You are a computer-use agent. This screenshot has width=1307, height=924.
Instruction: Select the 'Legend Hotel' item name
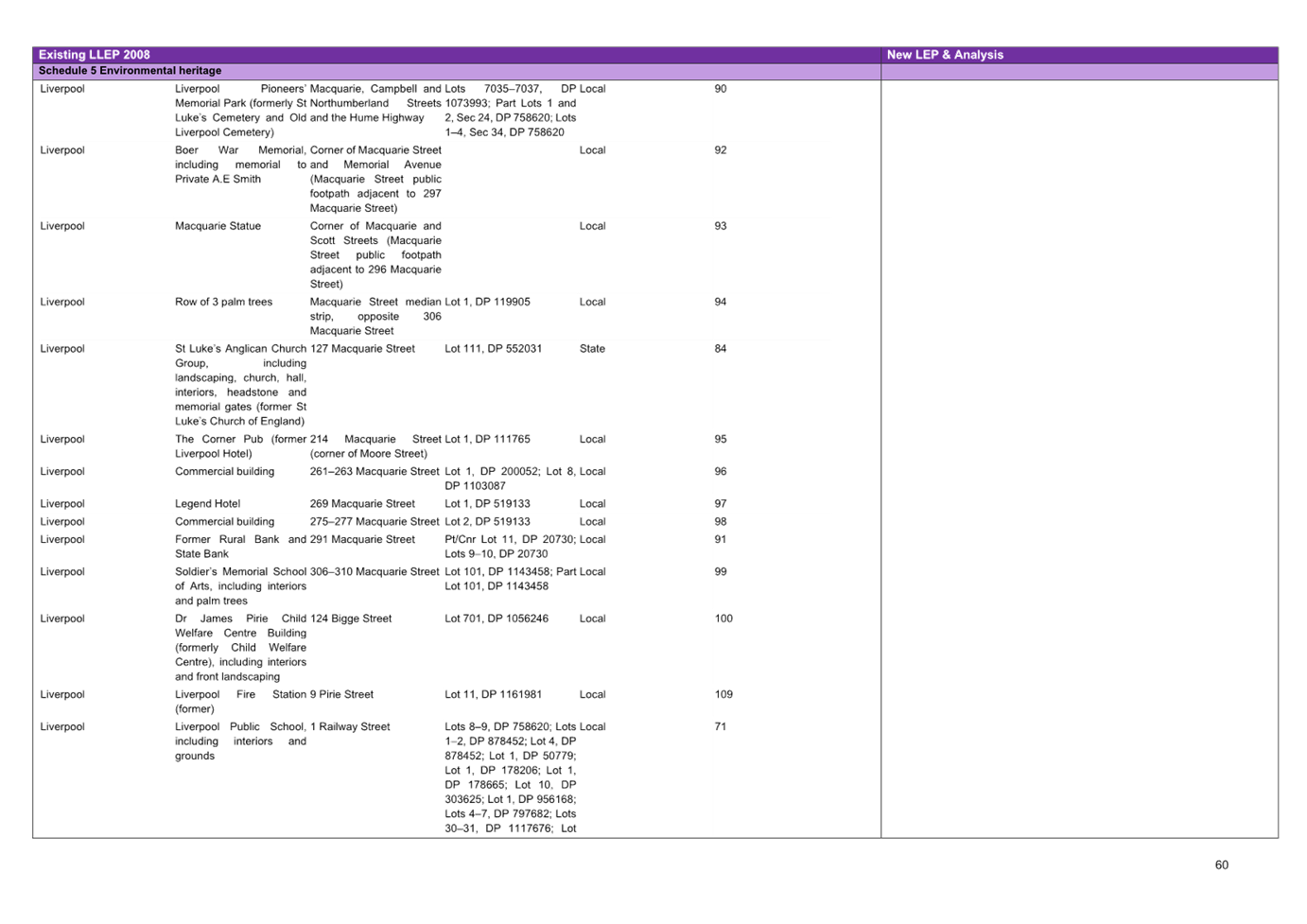click(208, 504)
